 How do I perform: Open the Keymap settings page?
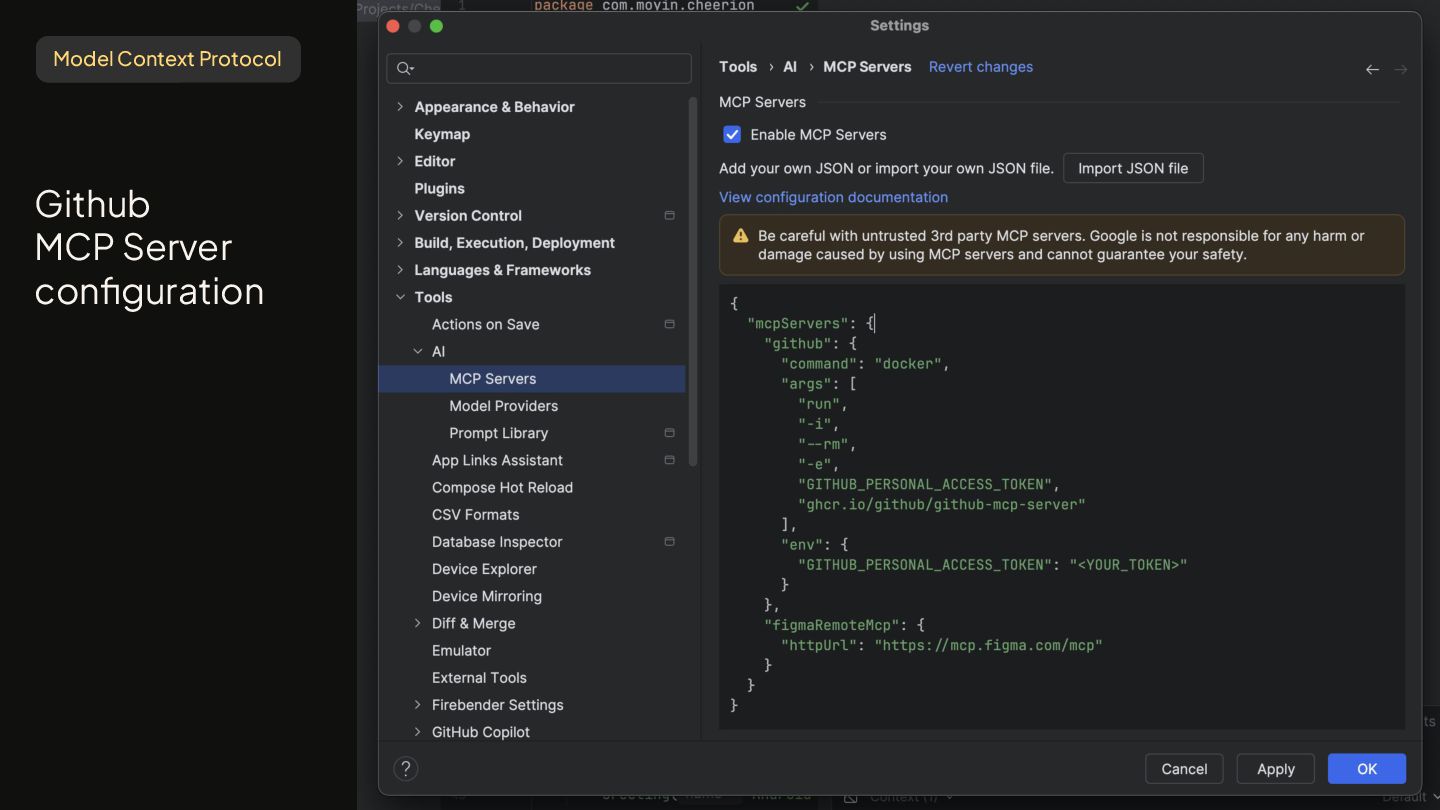(442, 134)
